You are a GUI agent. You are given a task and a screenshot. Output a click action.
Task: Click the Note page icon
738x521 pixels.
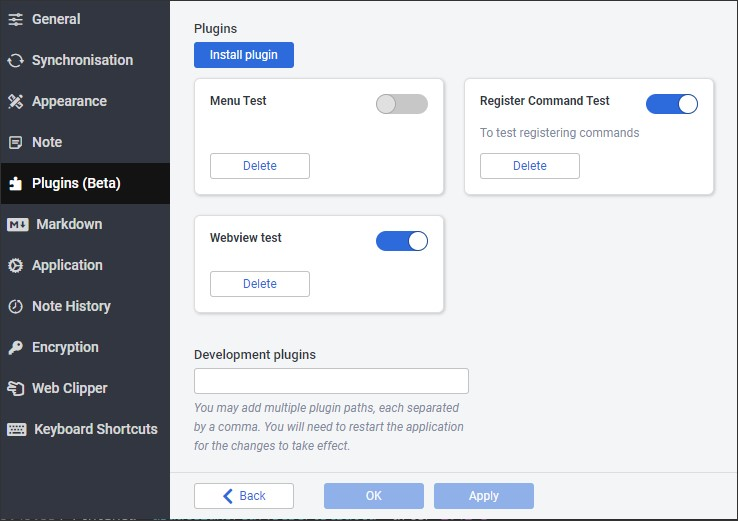[x=16, y=142]
